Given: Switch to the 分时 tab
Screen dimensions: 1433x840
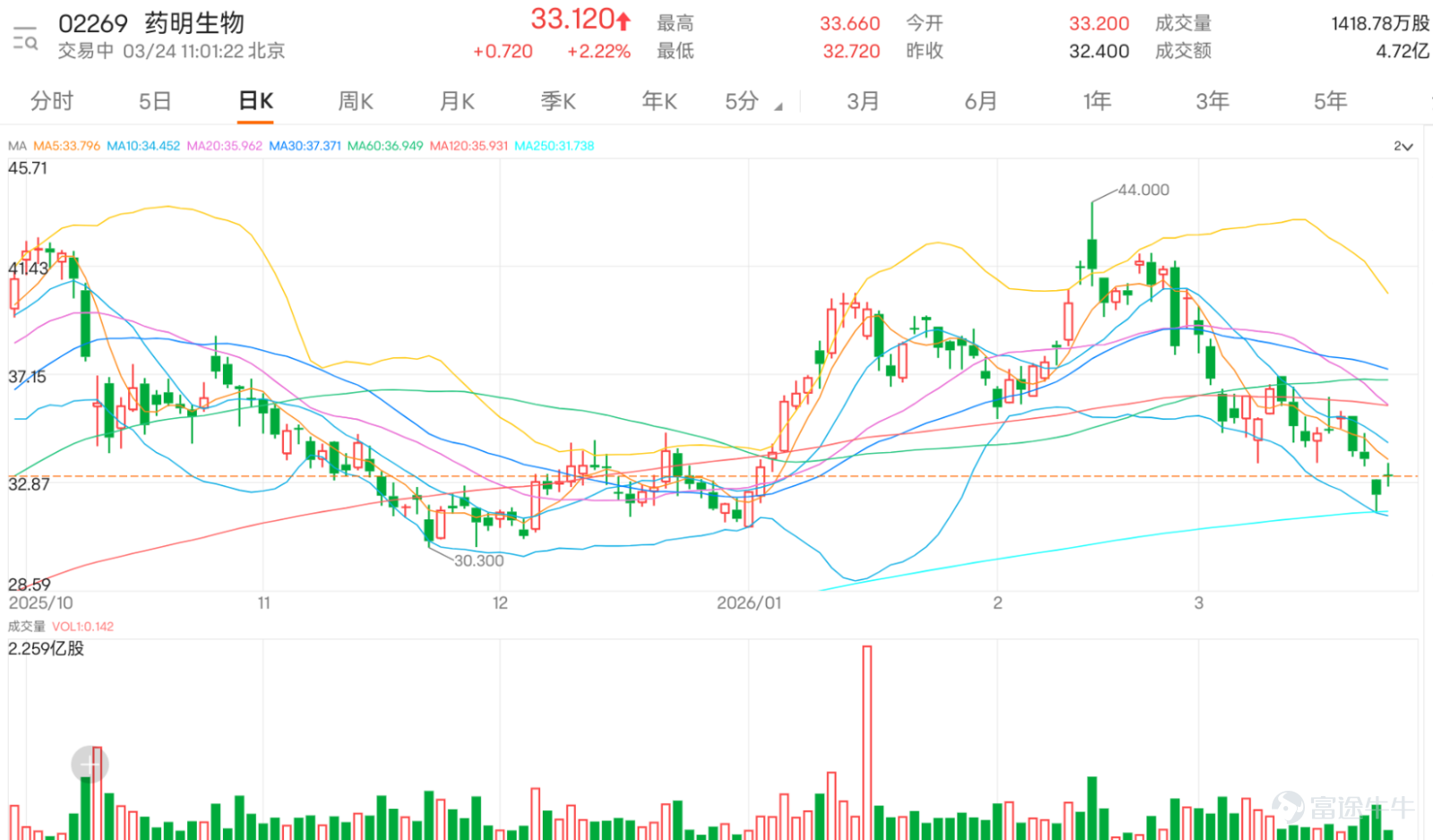Looking at the screenshot, I should [52, 101].
